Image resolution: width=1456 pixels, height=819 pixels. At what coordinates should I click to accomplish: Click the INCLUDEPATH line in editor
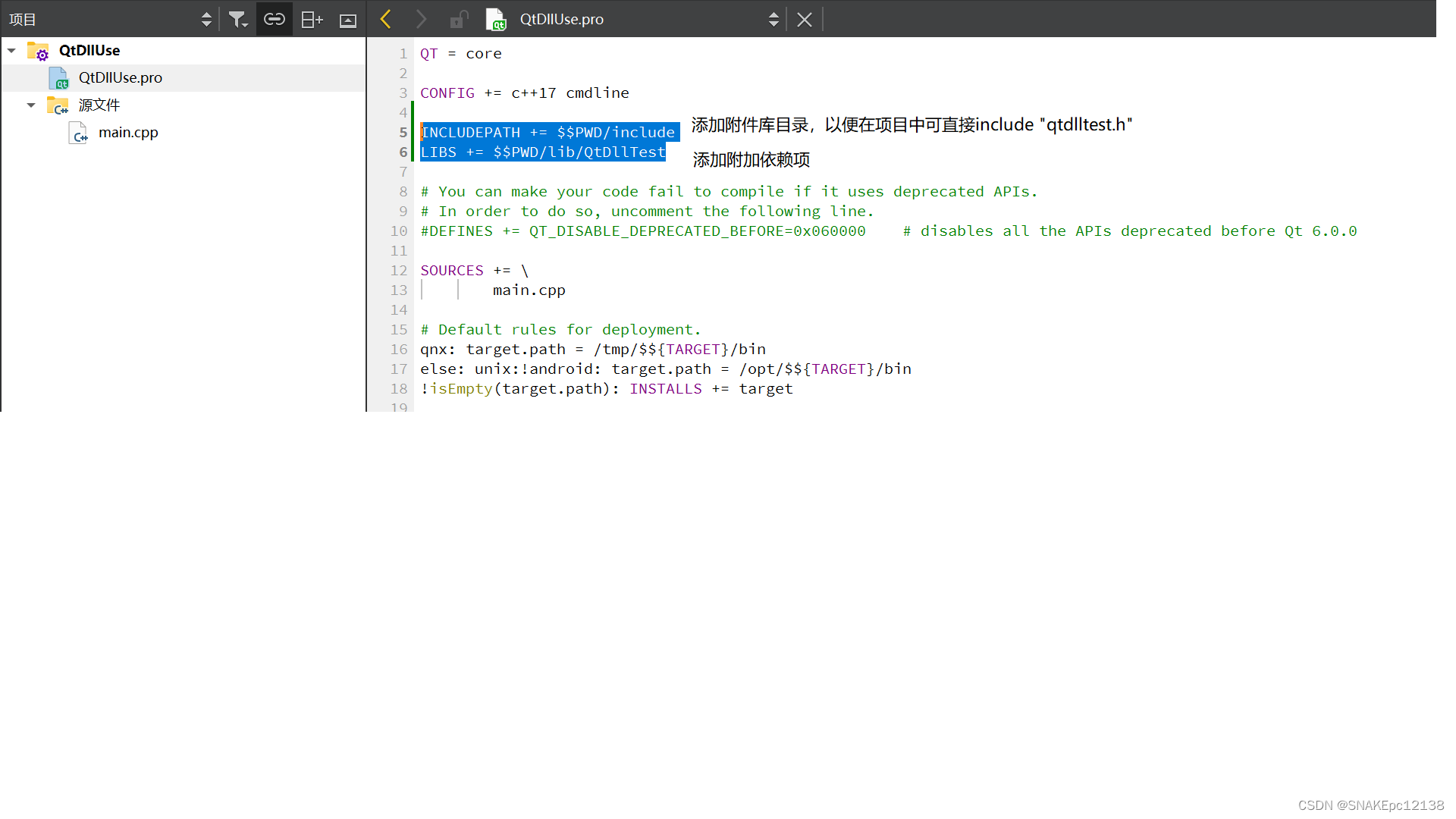click(x=548, y=132)
